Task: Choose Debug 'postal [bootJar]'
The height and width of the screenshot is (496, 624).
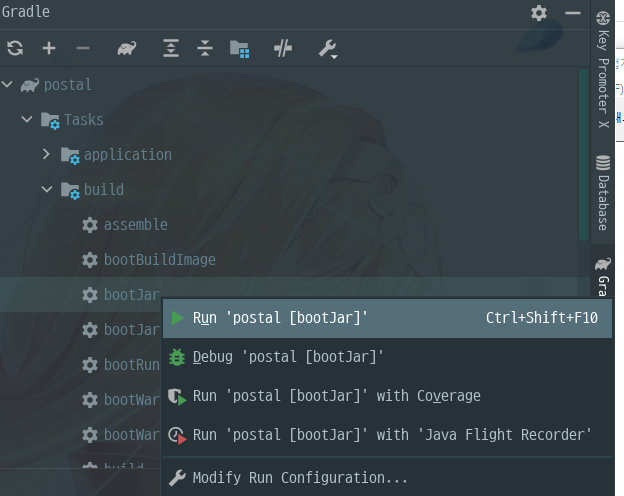Action: pyautogui.click(x=387, y=357)
